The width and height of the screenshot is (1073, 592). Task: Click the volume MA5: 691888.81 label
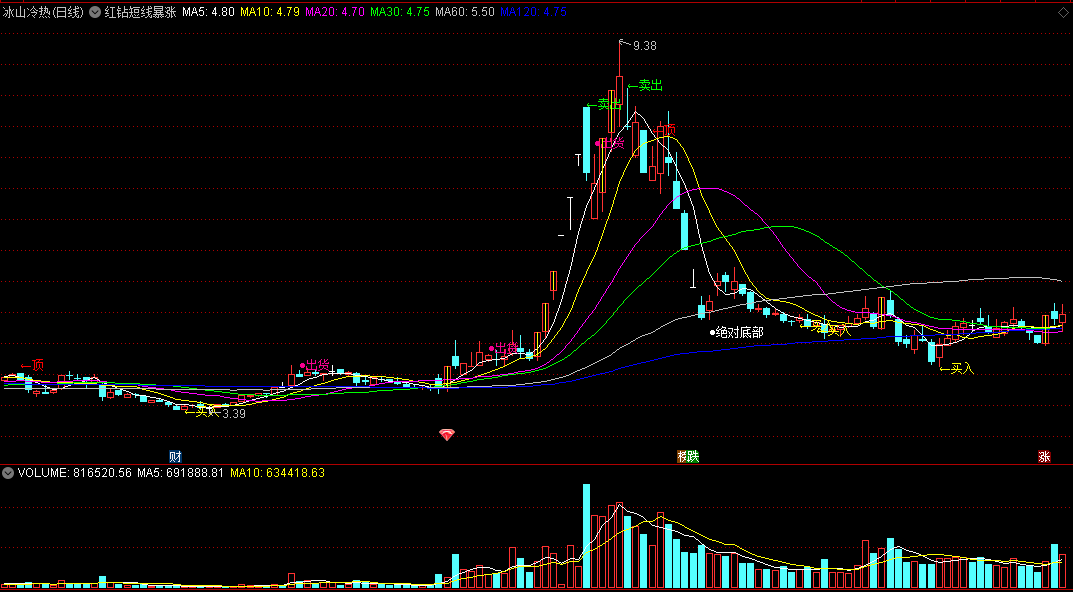(181, 472)
